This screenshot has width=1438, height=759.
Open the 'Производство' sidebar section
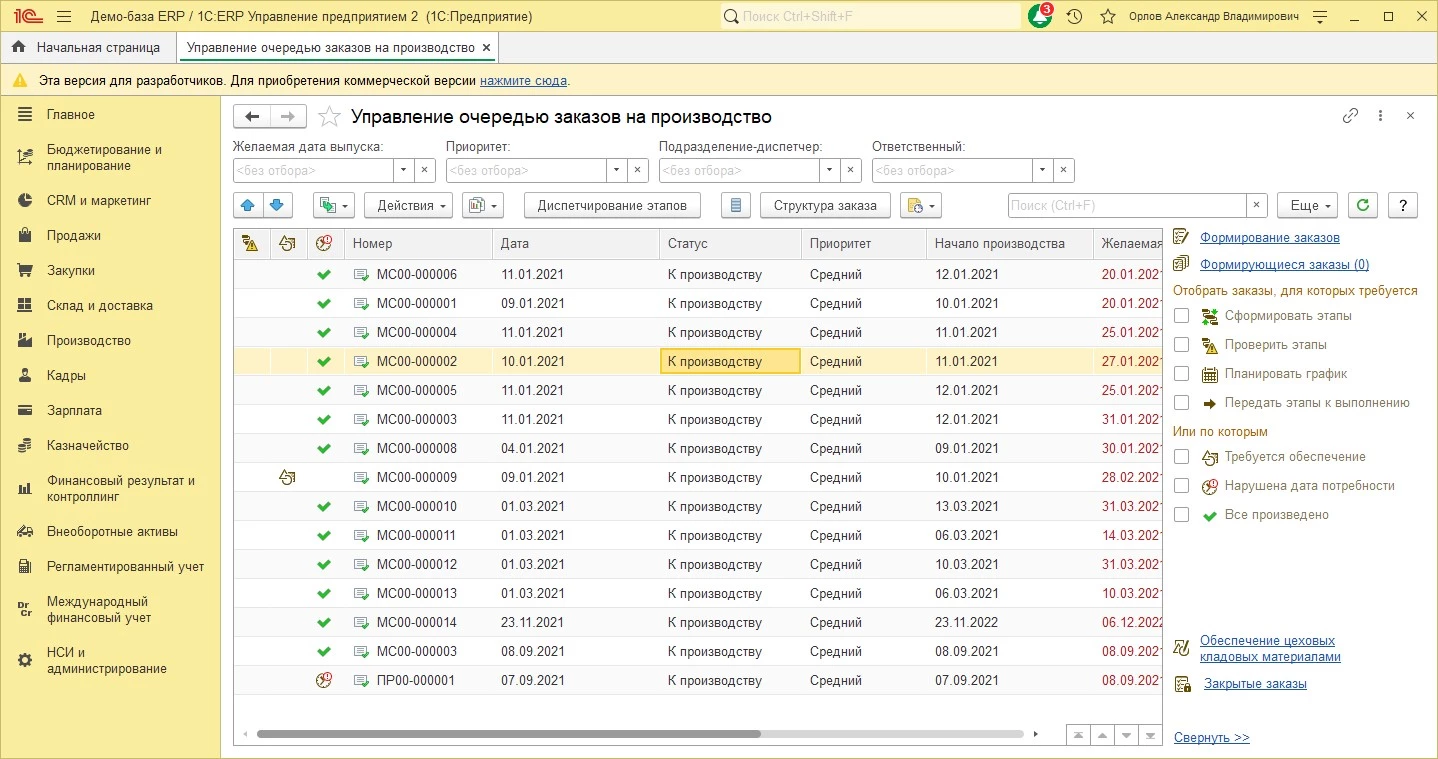point(89,341)
